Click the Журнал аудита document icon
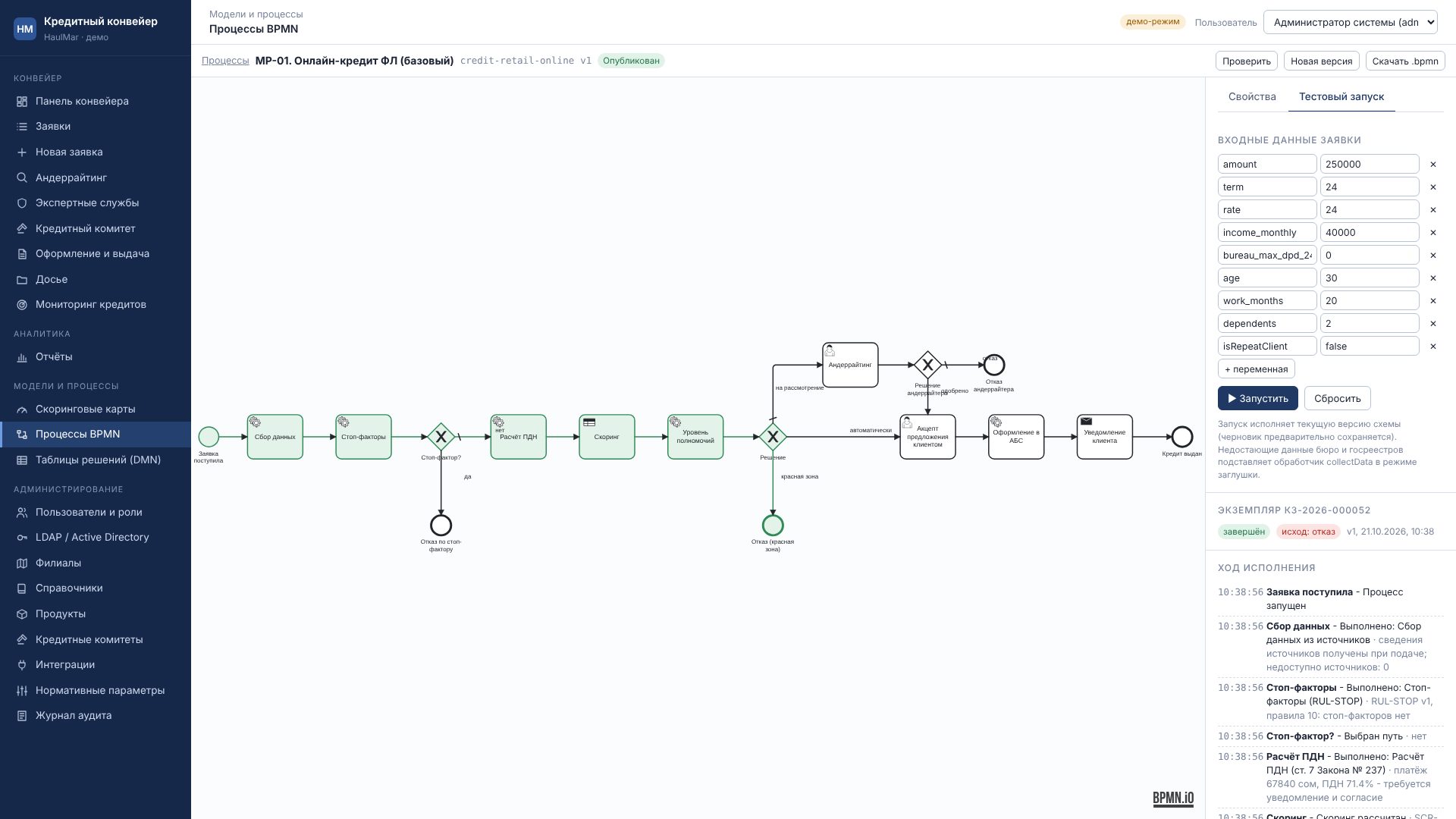This screenshot has width=1456, height=819. (x=22, y=716)
